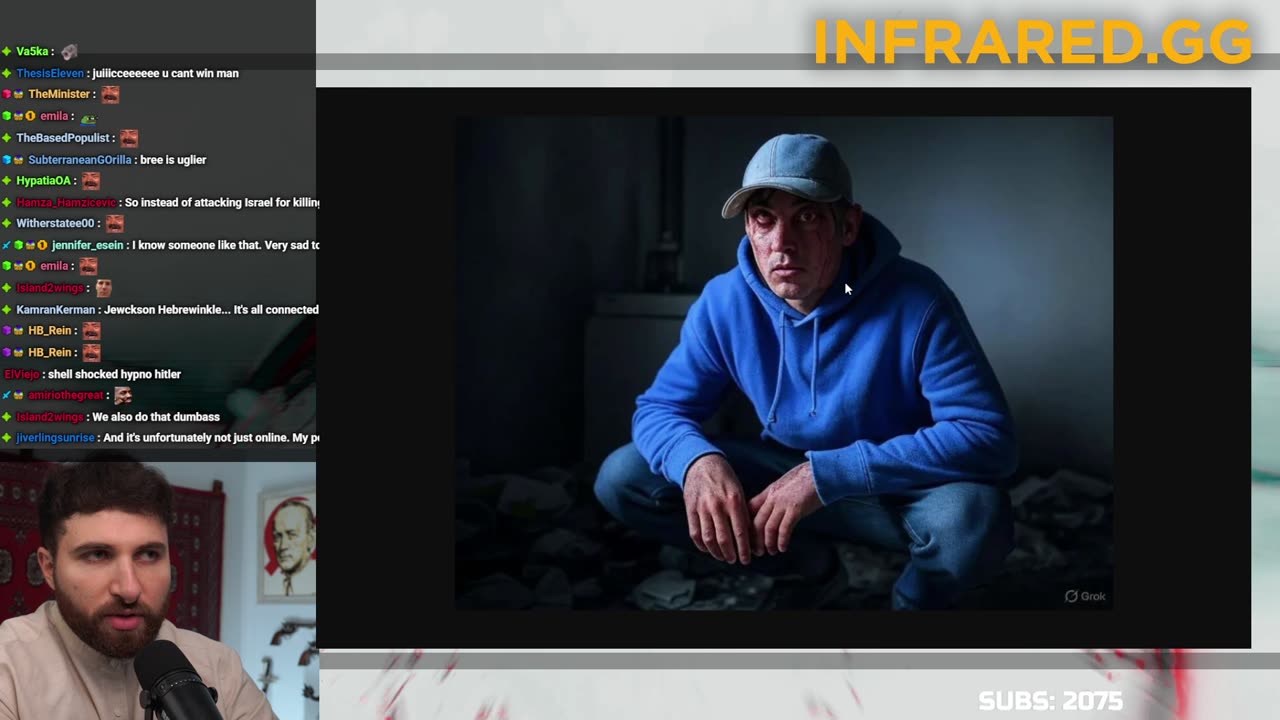Click the 'SUBS: 2075' counter
1280x720 pixels.
coord(1051,701)
